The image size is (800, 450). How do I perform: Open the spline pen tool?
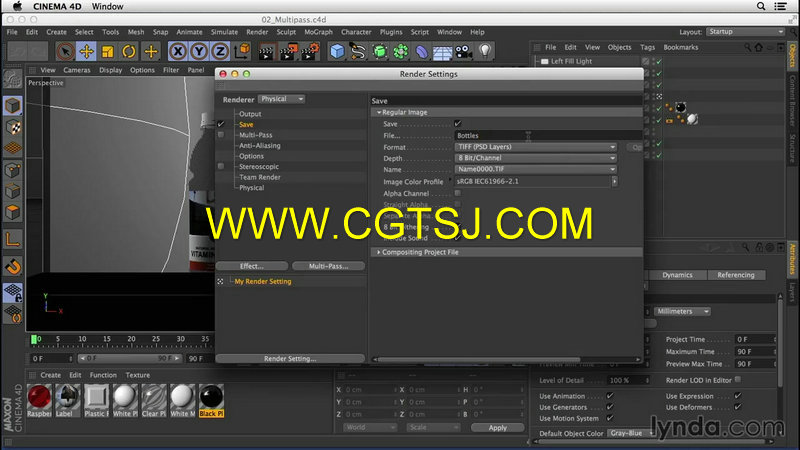pos(358,52)
